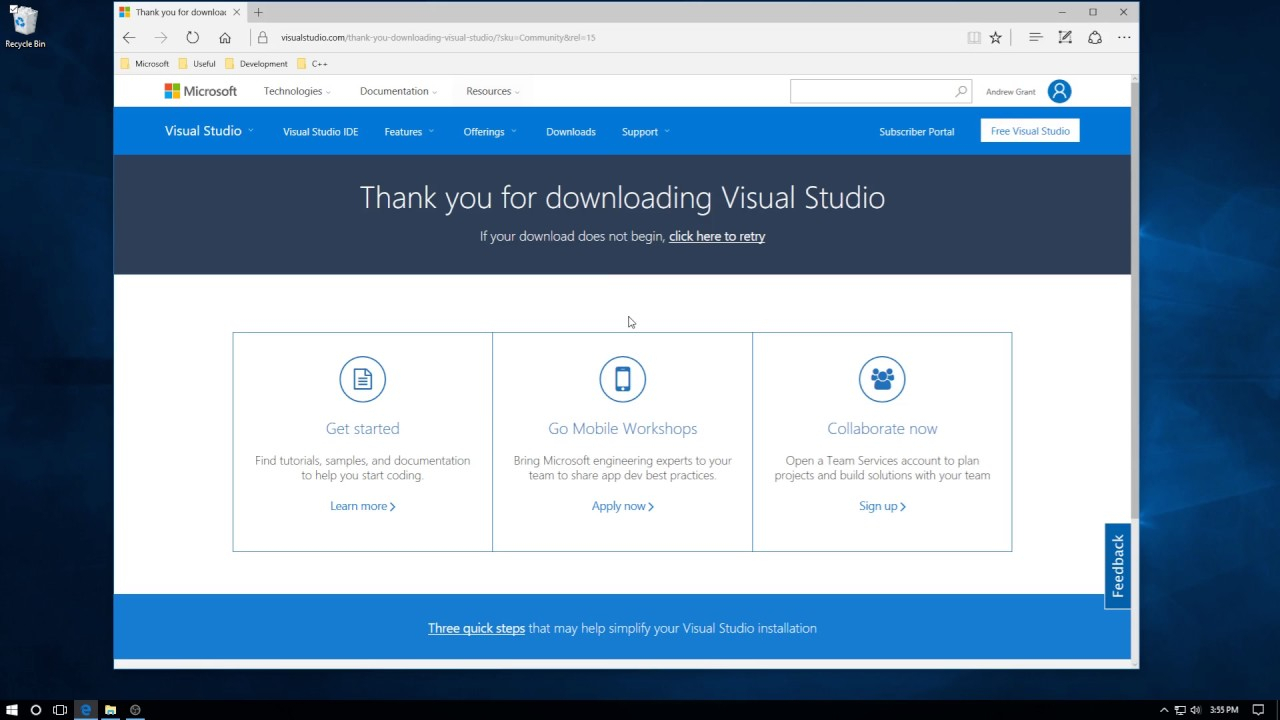This screenshot has width=1280, height=720.
Task: Open Reading view book icon
Action: pyautogui.click(x=974, y=38)
